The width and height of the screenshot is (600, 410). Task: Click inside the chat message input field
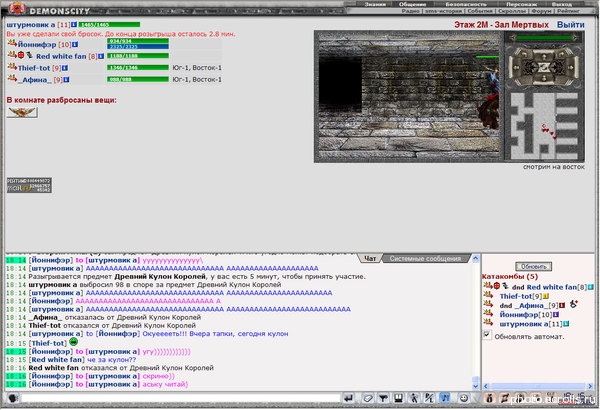tap(181, 399)
